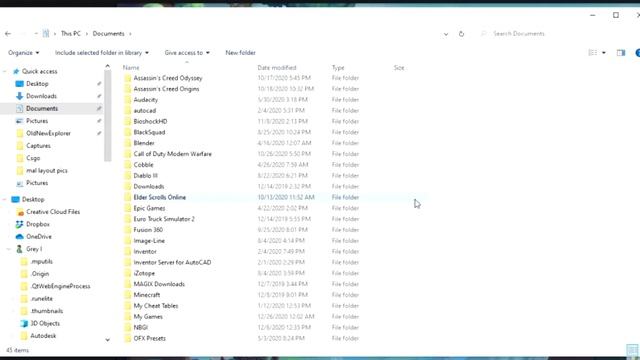Click the BlackSquad folder icon
This screenshot has height=360, width=640.
click(x=128, y=132)
